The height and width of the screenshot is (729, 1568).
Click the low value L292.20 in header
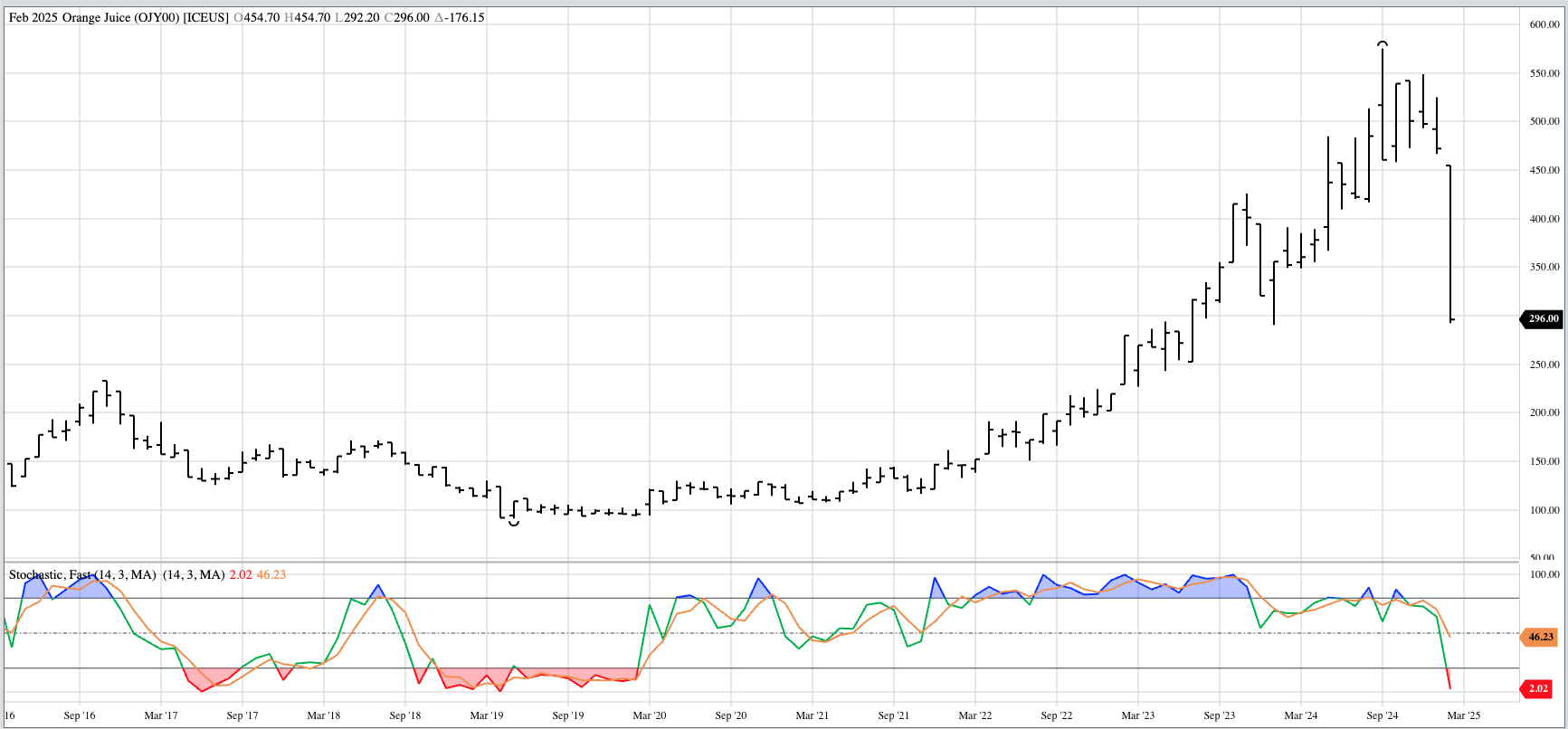coord(356,18)
